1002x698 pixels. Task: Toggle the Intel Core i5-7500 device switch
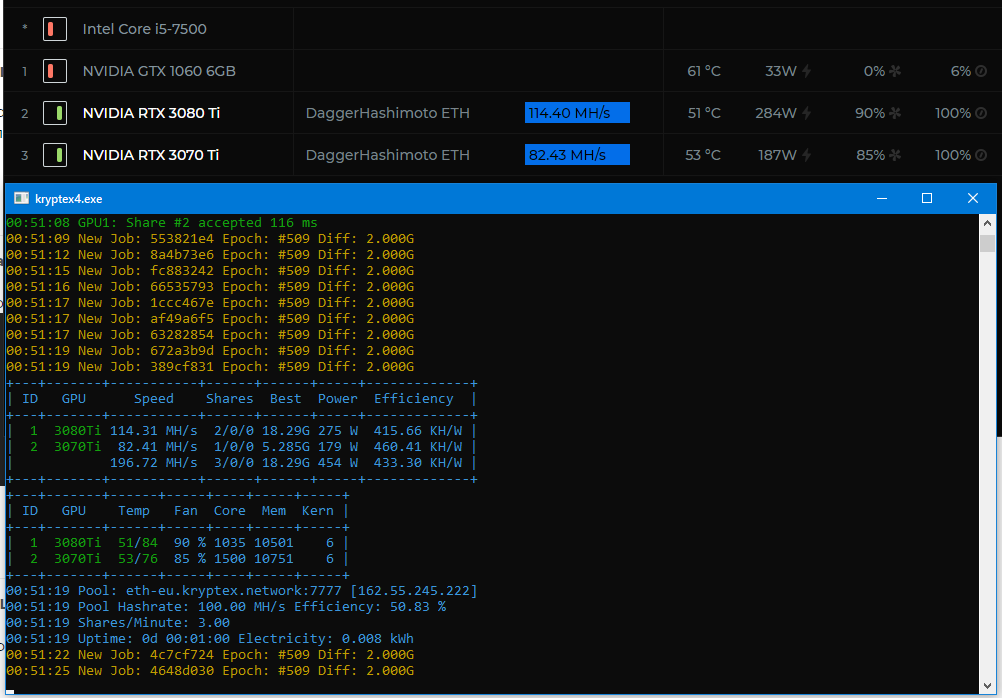tap(55, 29)
